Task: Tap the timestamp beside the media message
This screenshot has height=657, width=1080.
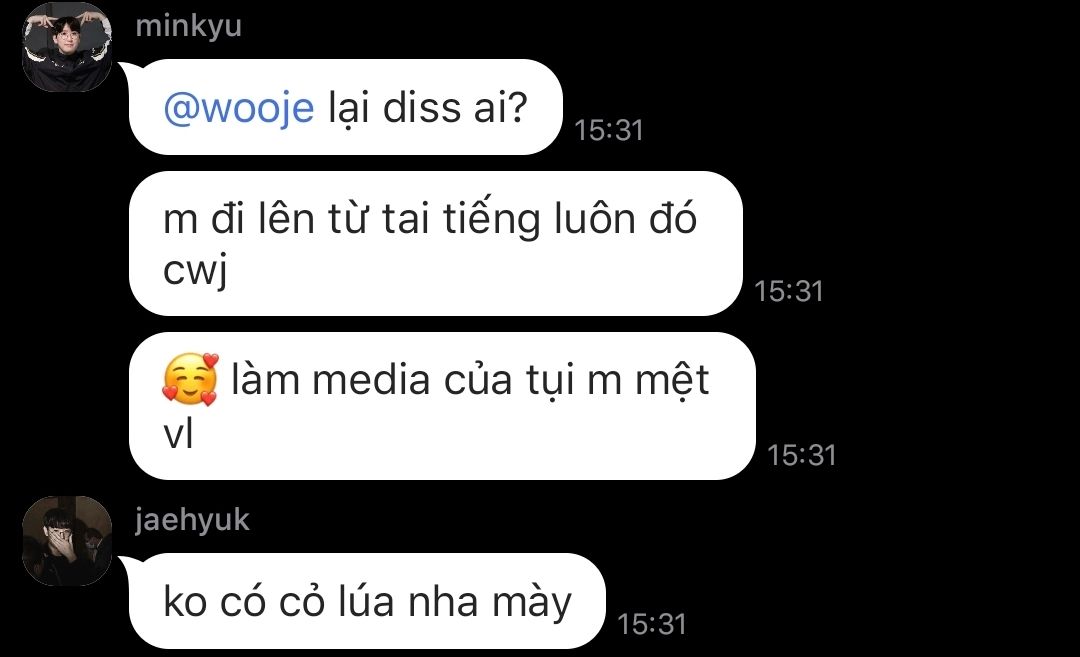Action: pyautogui.click(x=802, y=455)
